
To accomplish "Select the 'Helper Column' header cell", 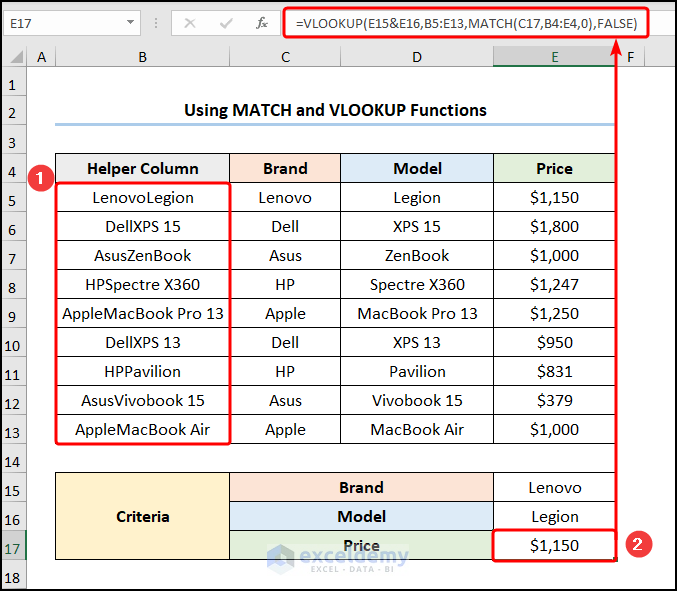I will click(142, 168).
